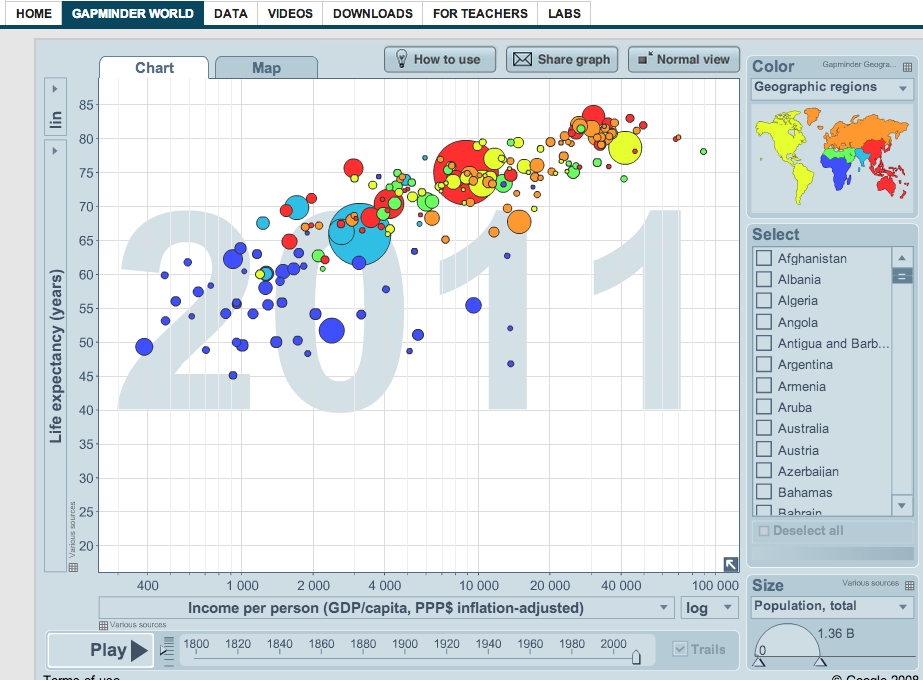Open the Geographic regions color dropdown
The image size is (923, 680).
832,88
